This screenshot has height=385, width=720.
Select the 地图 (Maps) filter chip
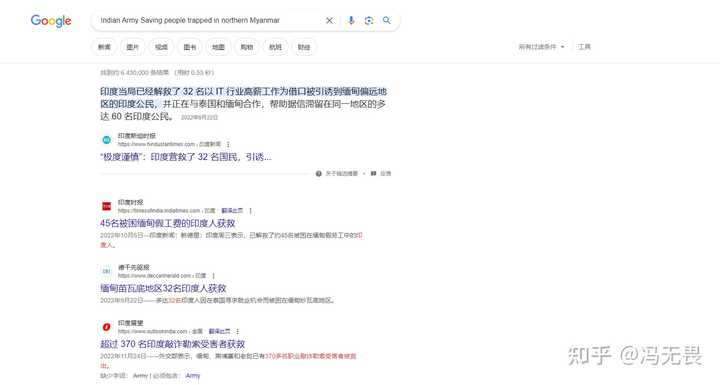pyautogui.click(x=218, y=47)
